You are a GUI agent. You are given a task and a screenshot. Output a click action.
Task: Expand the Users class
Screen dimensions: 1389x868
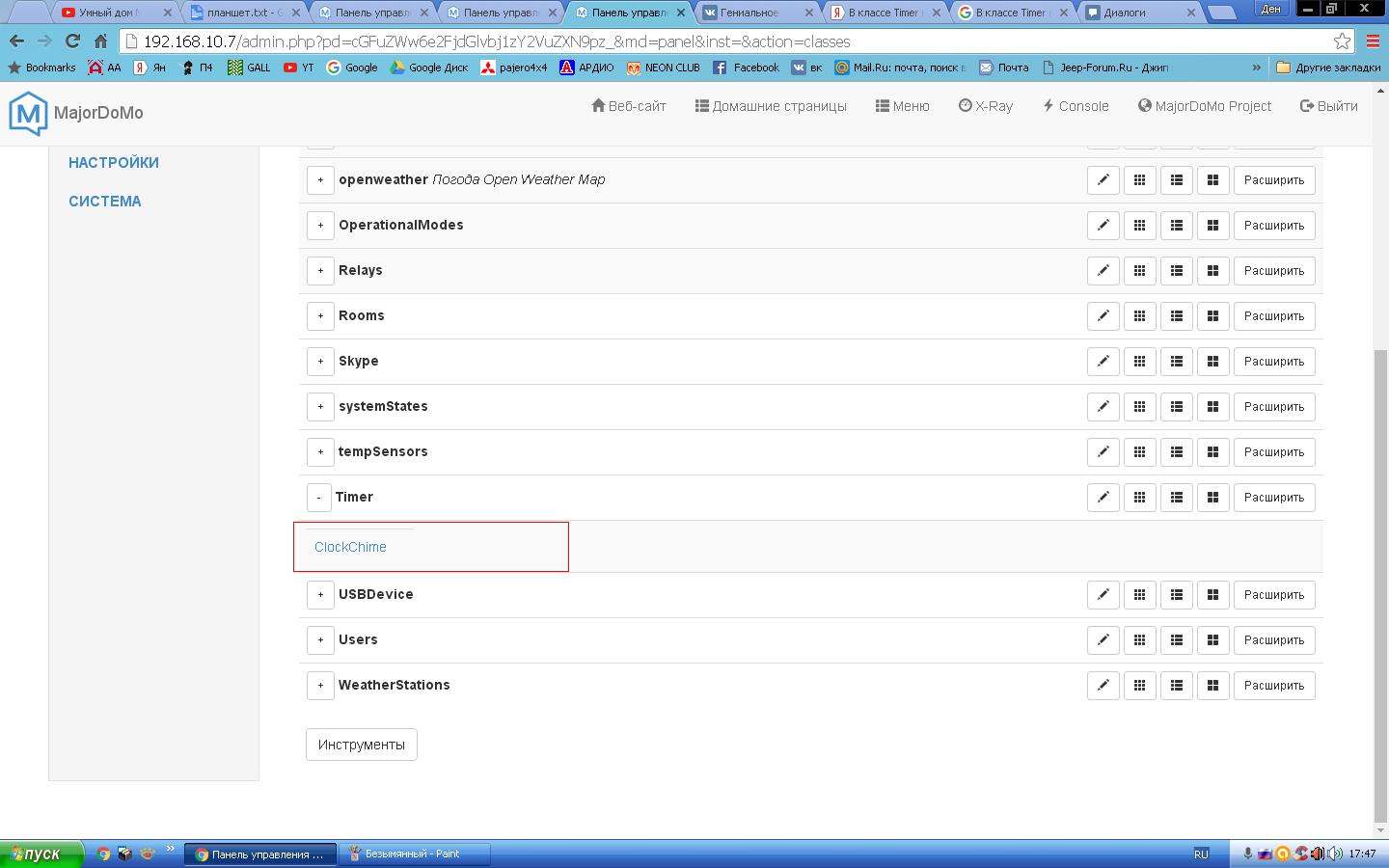(320, 640)
